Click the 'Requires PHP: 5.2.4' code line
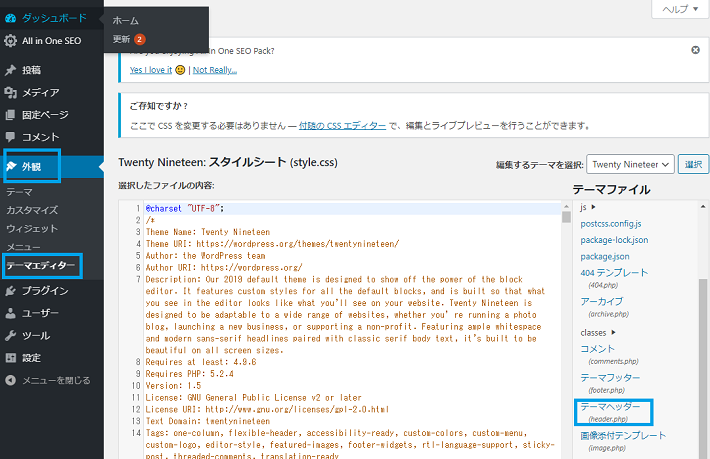 [x=189, y=374]
